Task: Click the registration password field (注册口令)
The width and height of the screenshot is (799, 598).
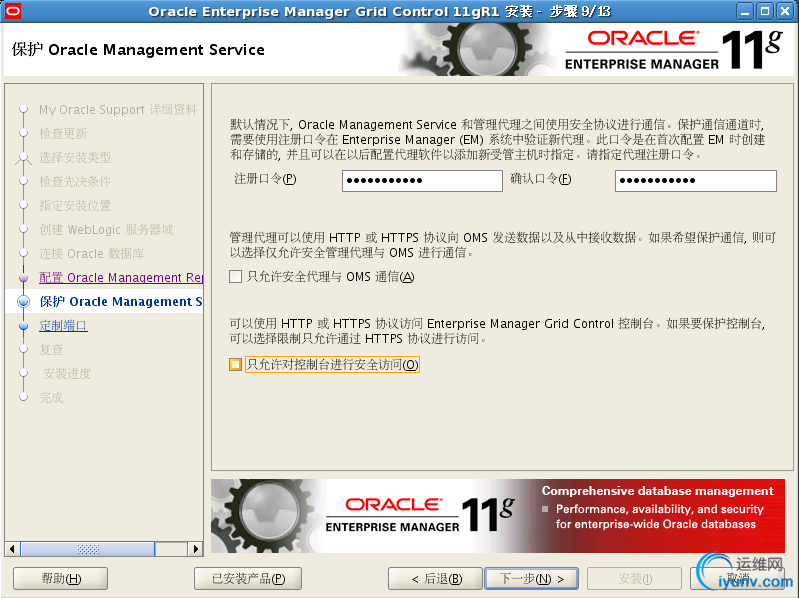Action: tap(422, 181)
